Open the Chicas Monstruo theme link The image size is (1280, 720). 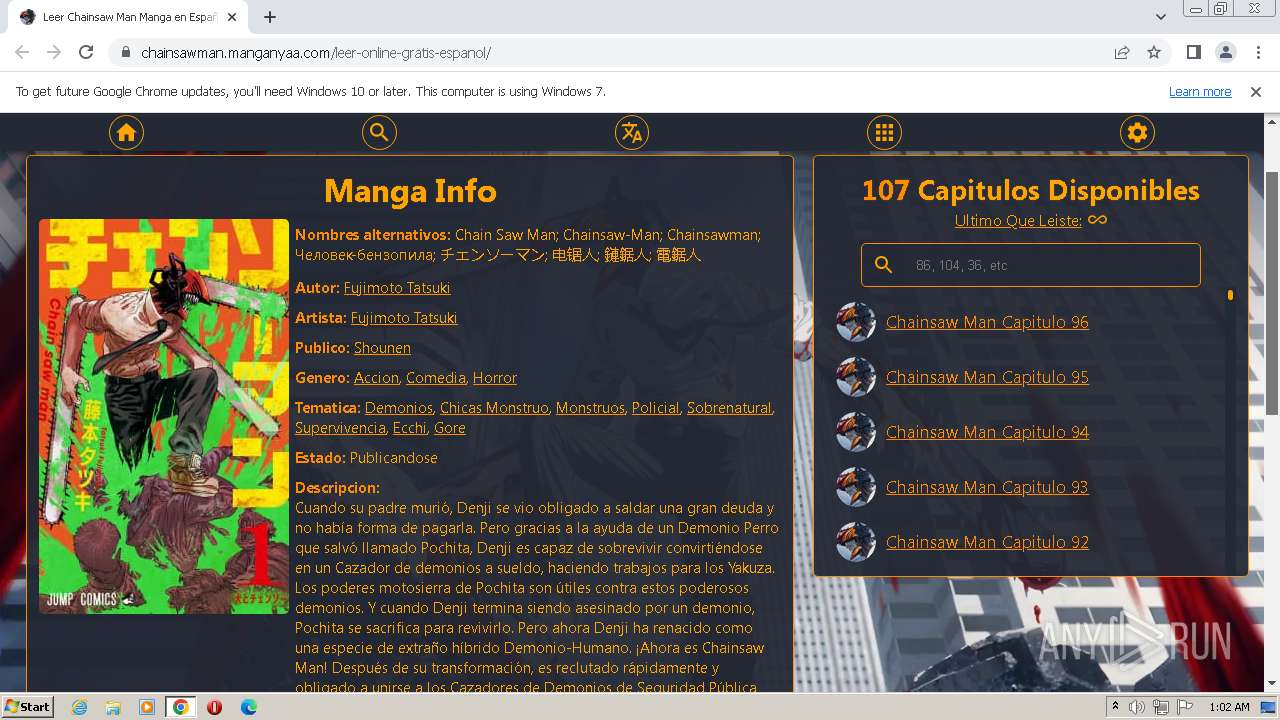click(494, 407)
